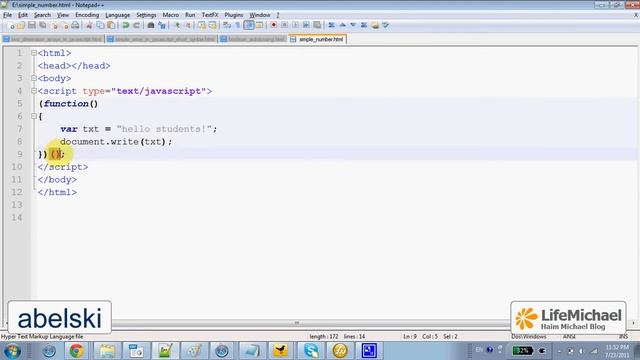Collapse the html fold marker on line 1
Image resolution: width=640 pixels, height=360 pixels.
pos(34,53)
